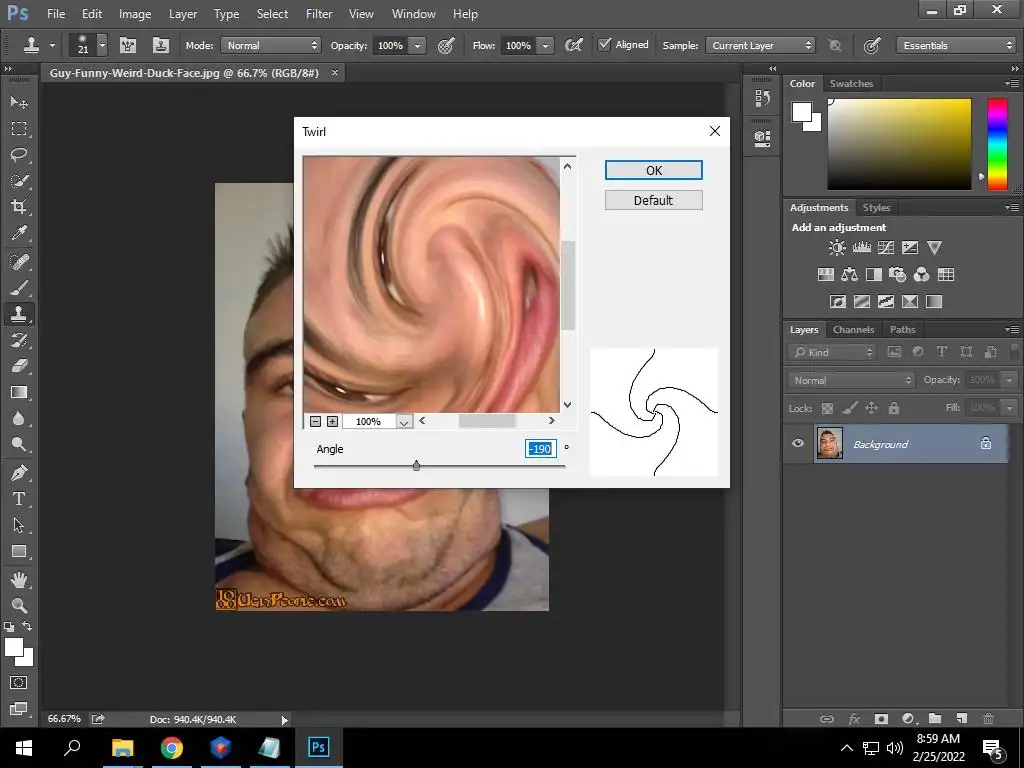Select the Crop tool in the toolbar

(x=18, y=207)
